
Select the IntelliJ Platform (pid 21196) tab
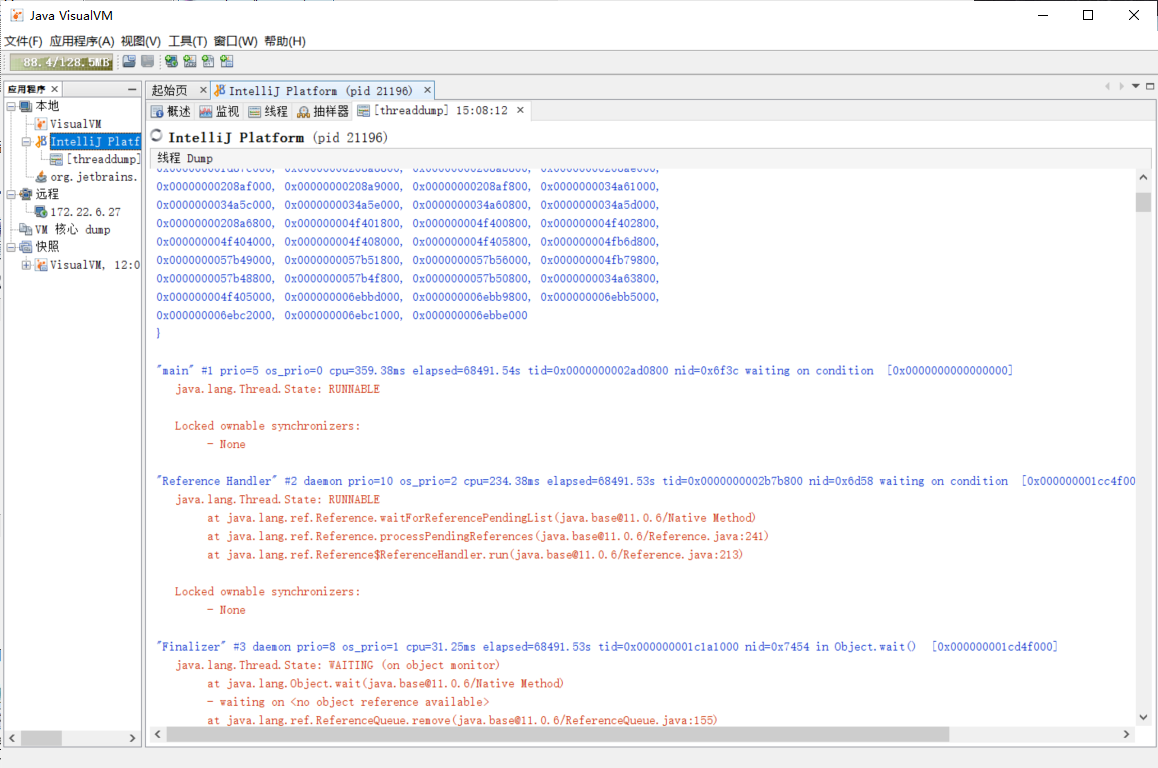point(321,91)
